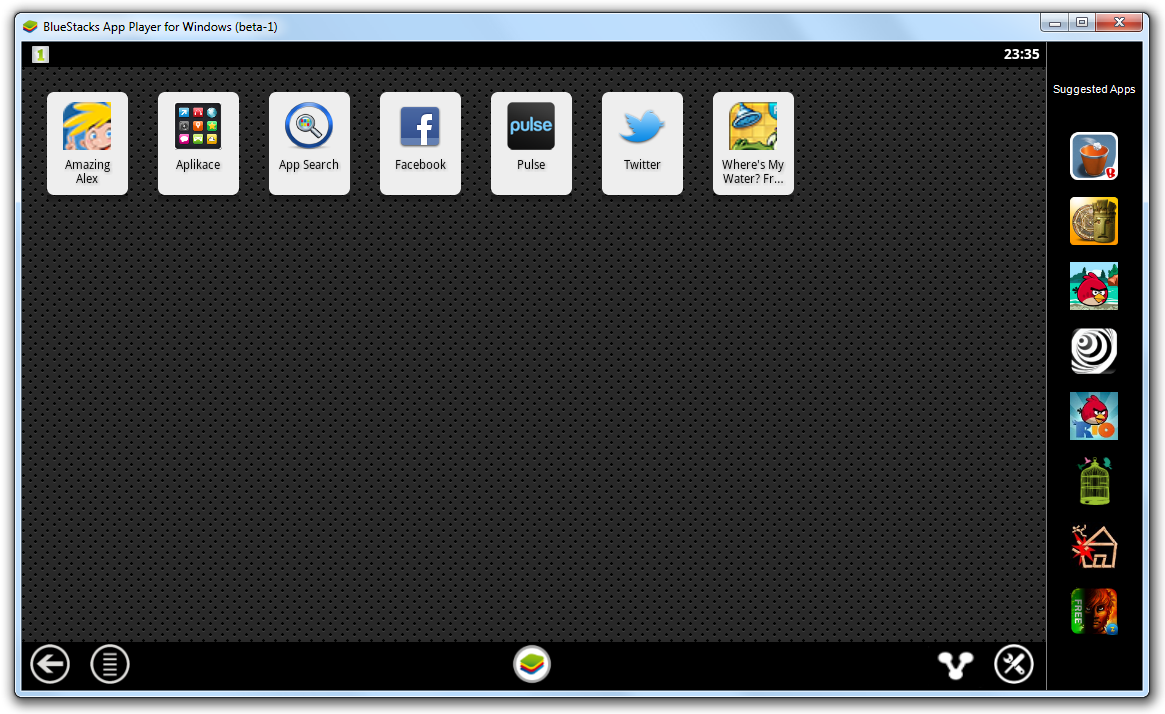Open suggested Angry Birds Rio app
The width and height of the screenshot is (1165, 714).
point(1094,416)
